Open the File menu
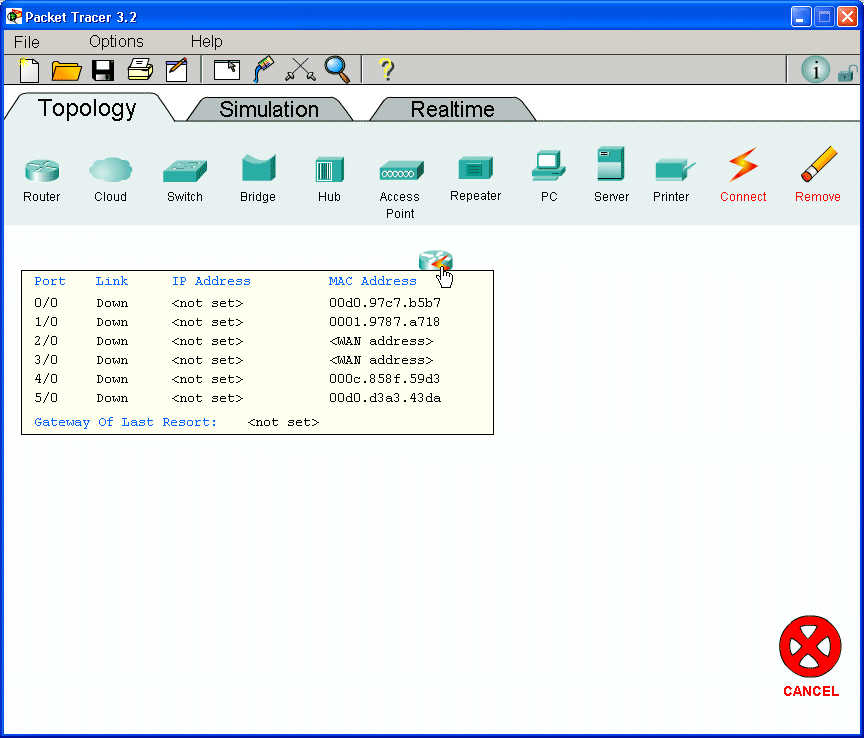864x738 pixels. (26, 42)
